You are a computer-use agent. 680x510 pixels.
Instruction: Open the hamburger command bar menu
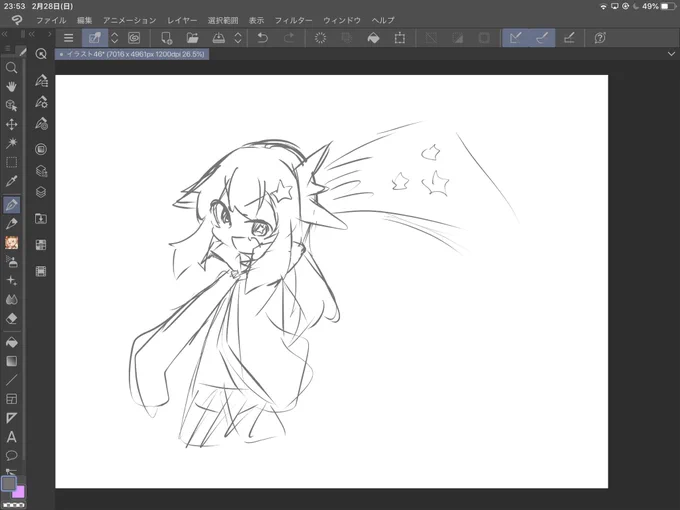click(69, 38)
